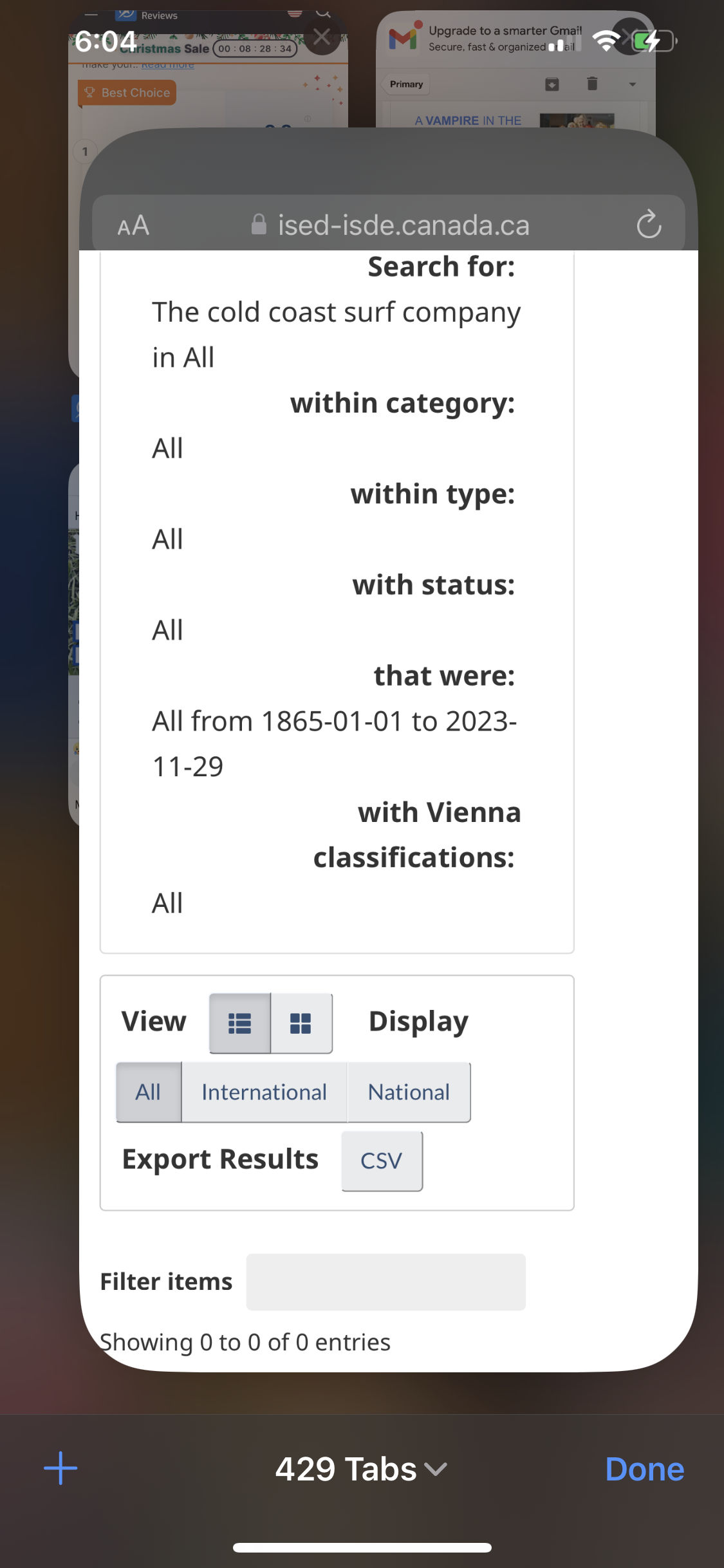Click the archive icon in Gmail tab
724x1568 pixels.
coord(552,84)
